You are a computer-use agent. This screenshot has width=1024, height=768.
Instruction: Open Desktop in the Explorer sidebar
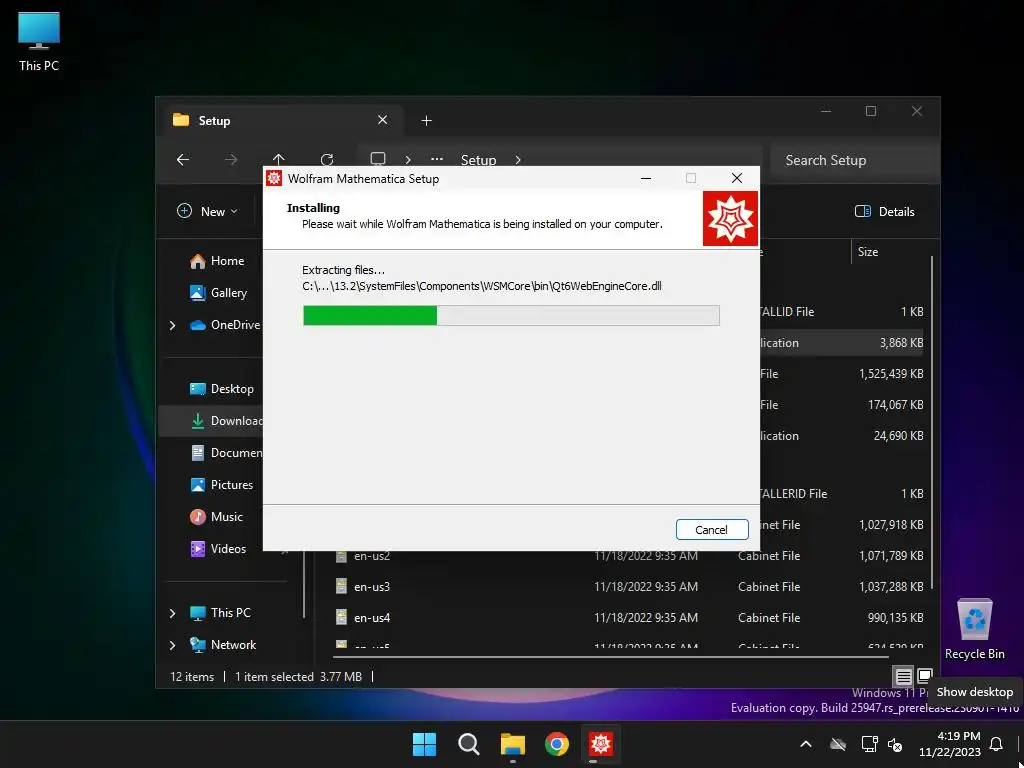(x=221, y=389)
